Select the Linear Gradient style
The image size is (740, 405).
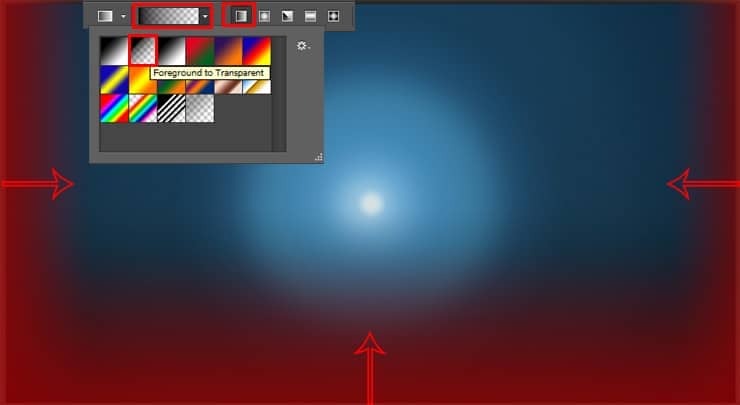coord(241,16)
